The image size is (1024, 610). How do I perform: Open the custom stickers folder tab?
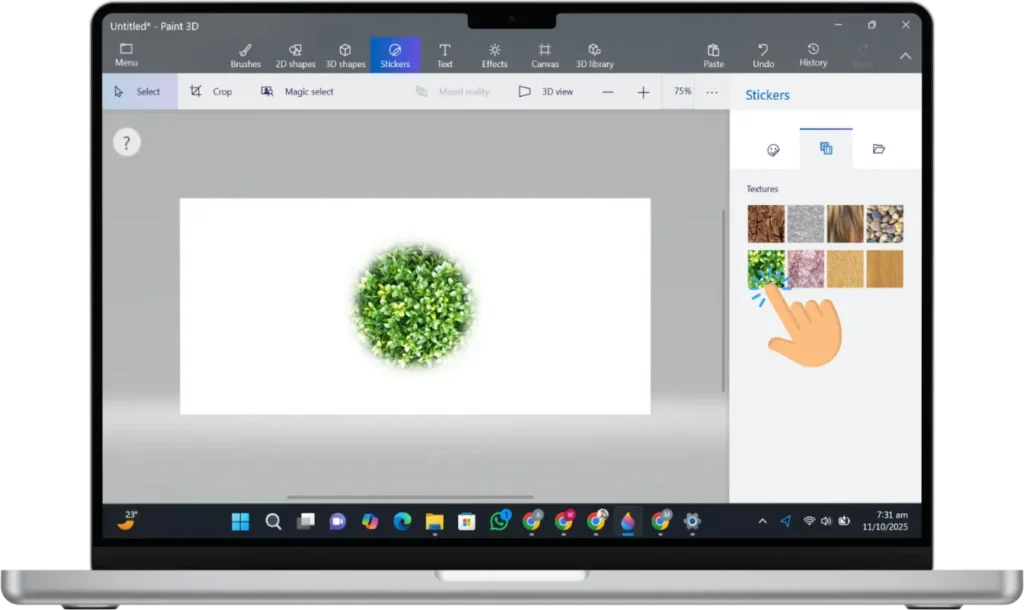pyautogui.click(x=879, y=148)
